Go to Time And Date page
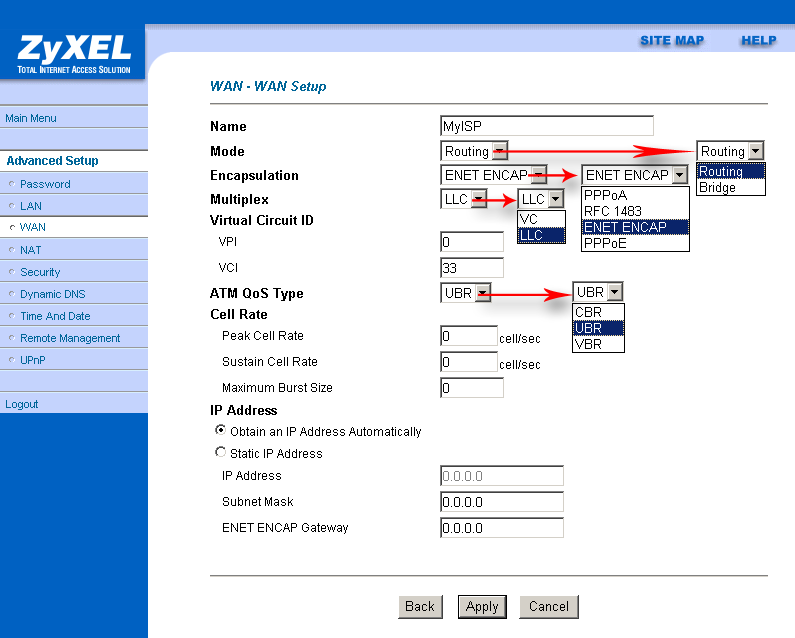The width and height of the screenshot is (795, 638). (55, 316)
